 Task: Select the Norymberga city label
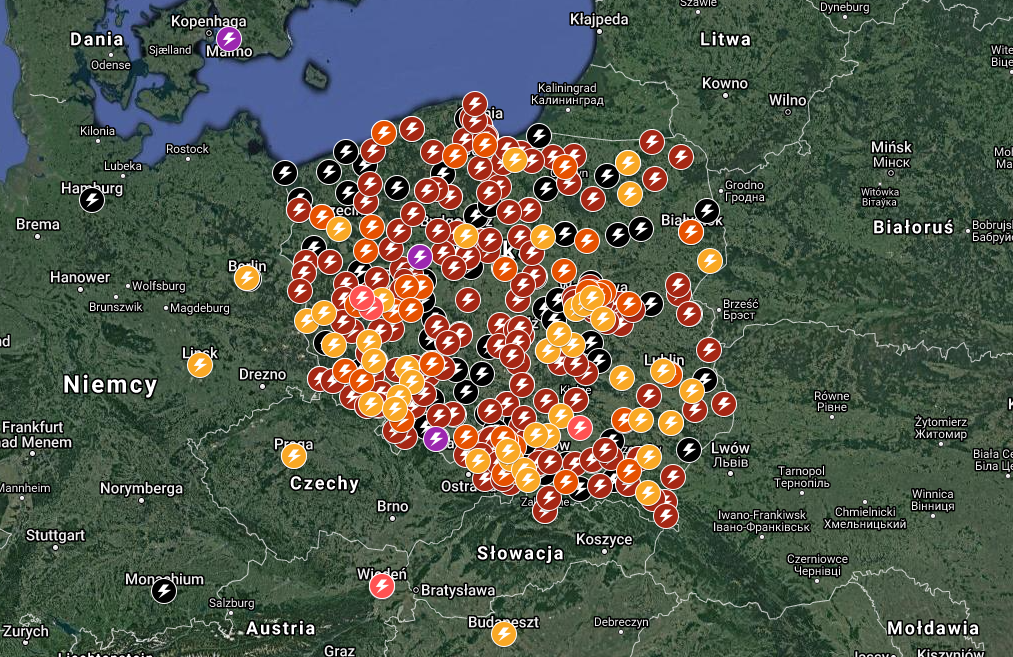click(x=141, y=488)
